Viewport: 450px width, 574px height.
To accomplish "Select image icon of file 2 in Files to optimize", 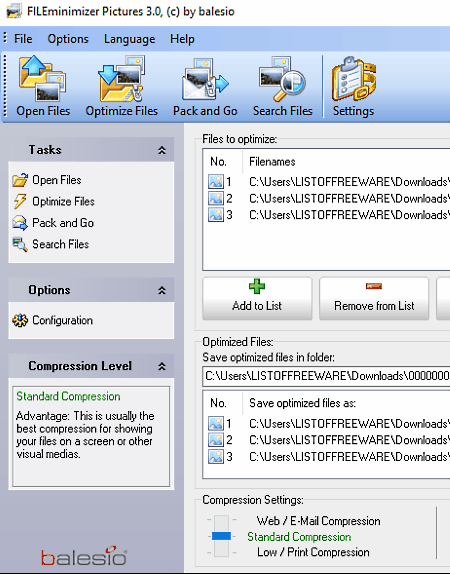I will (216, 198).
